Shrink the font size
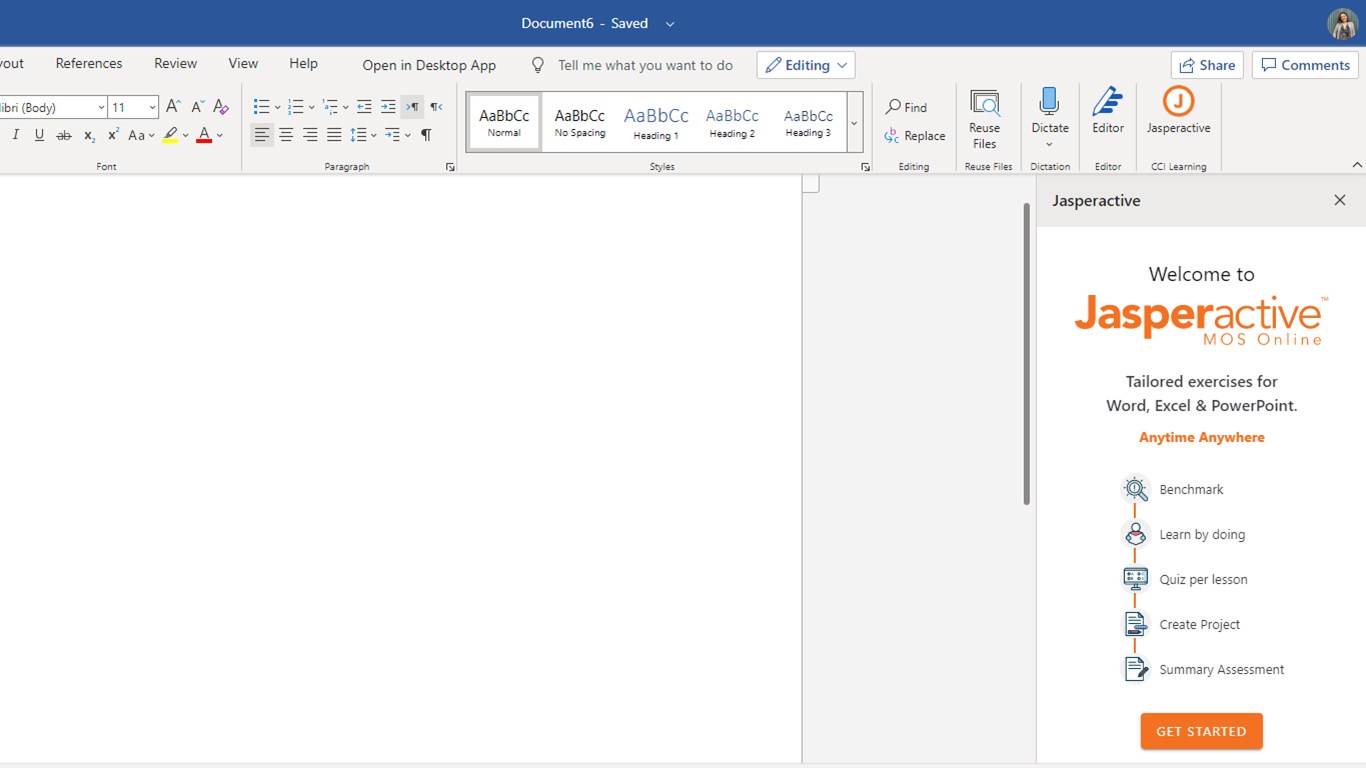The image size is (1366, 768). (x=197, y=107)
